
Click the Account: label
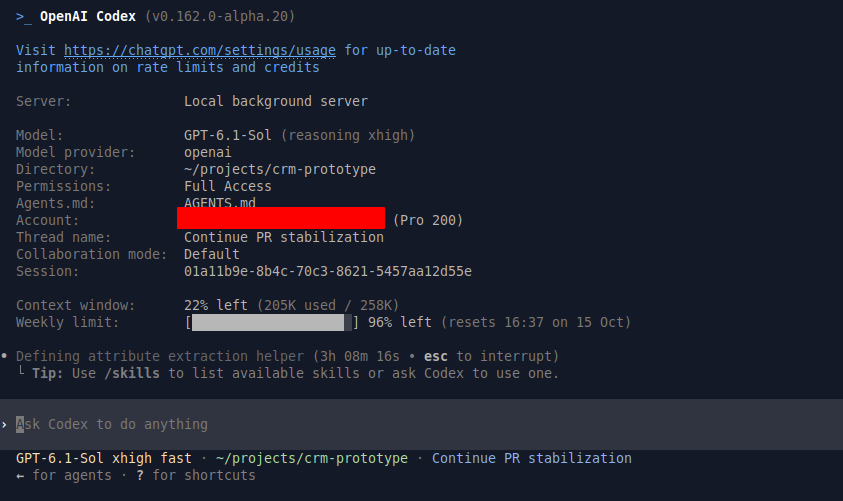[x=47, y=220]
